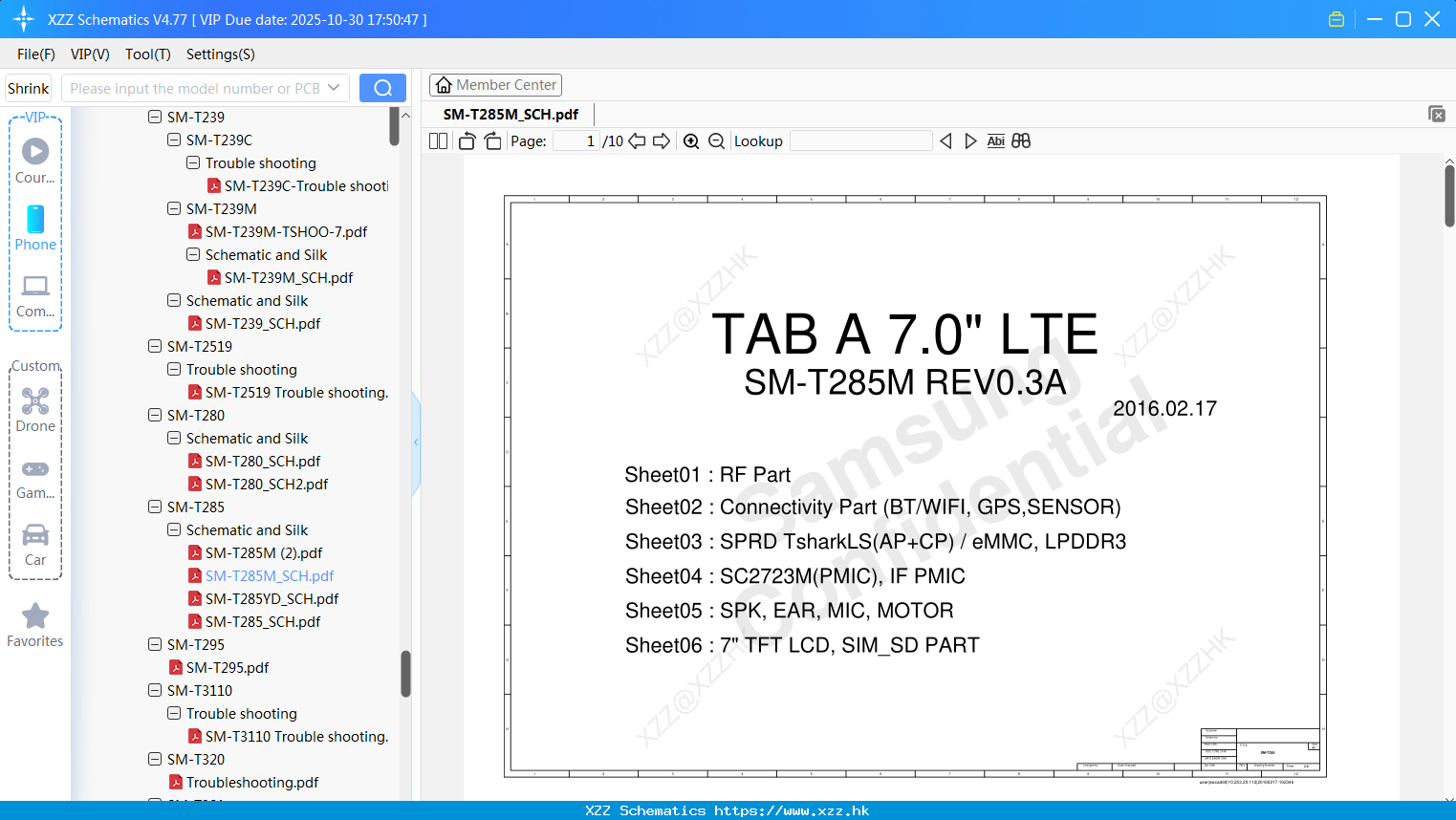Select the Computer category icon
The image size is (1456, 820).
click(x=35, y=295)
